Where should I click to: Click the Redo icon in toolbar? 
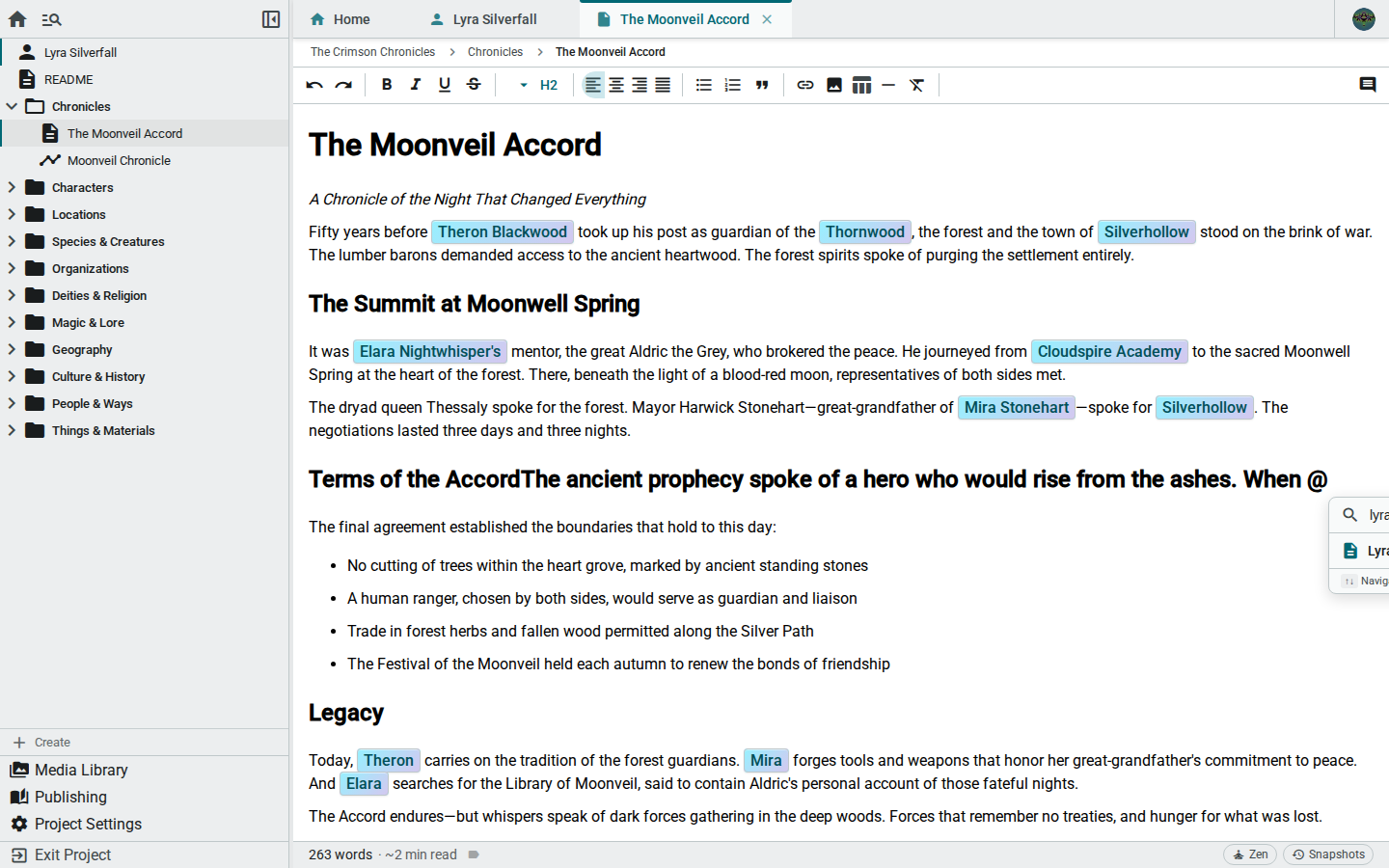coord(343,85)
